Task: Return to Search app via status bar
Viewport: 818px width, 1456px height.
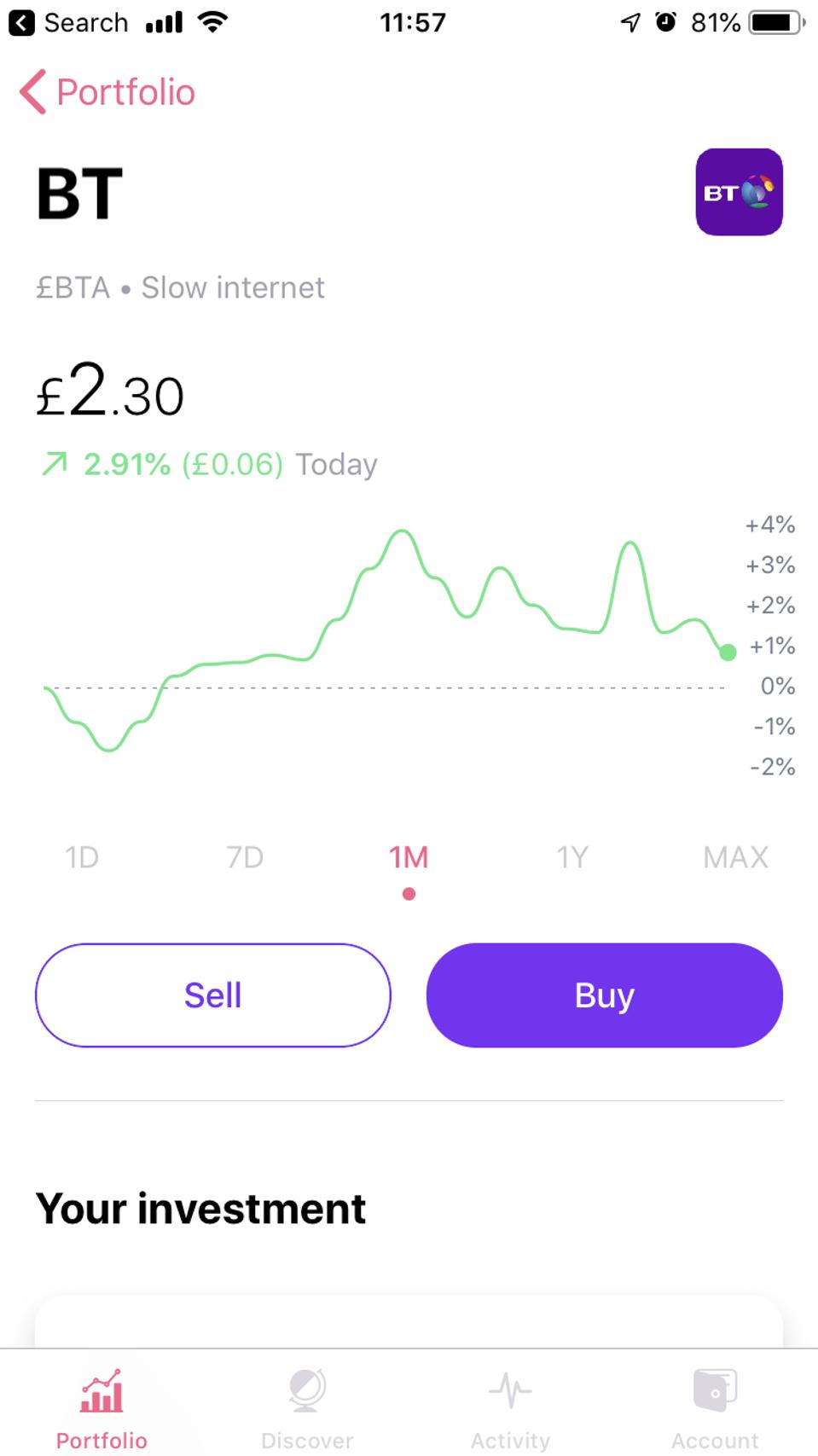Action: [68, 22]
